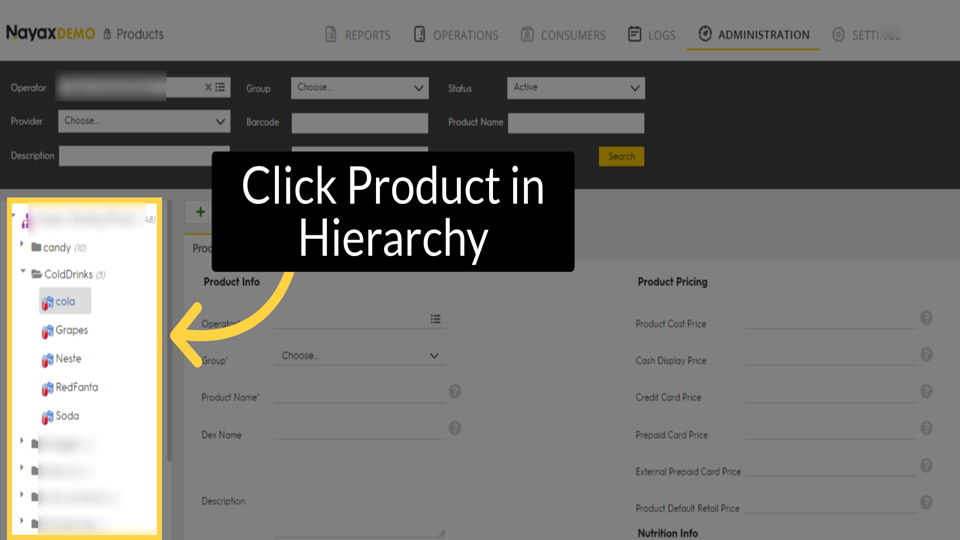Select Soda in the hierarchy
Screen dimensions: 960x540
point(67,416)
